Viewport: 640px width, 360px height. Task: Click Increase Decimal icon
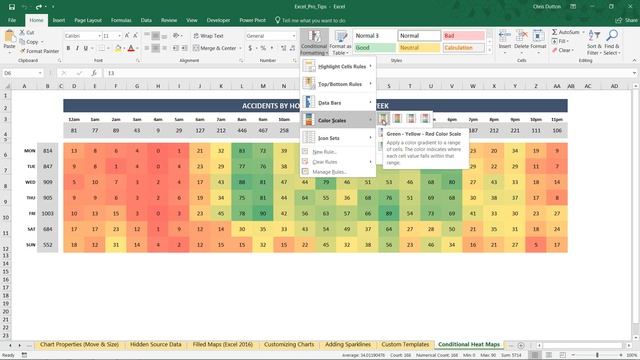[x=284, y=48]
